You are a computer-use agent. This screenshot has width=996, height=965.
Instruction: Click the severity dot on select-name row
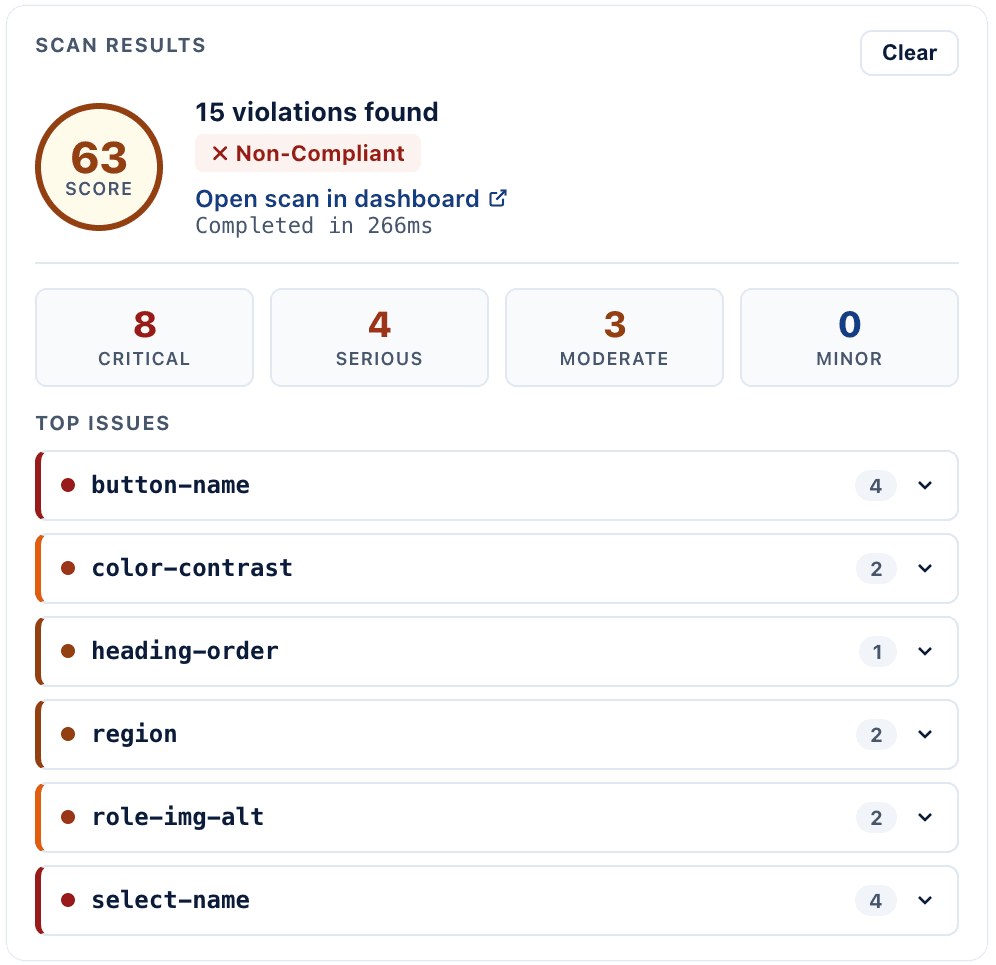(68, 900)
